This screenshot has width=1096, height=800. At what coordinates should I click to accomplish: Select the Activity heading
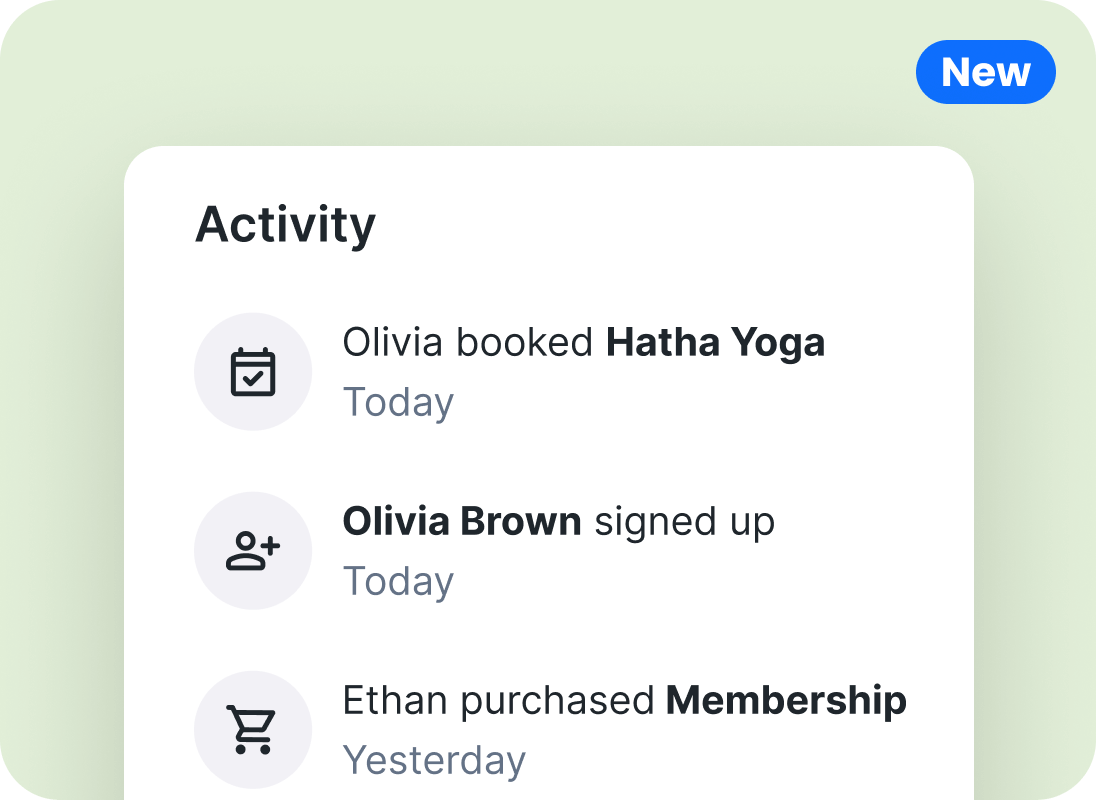pyautogui.click(x=285, y=224)
